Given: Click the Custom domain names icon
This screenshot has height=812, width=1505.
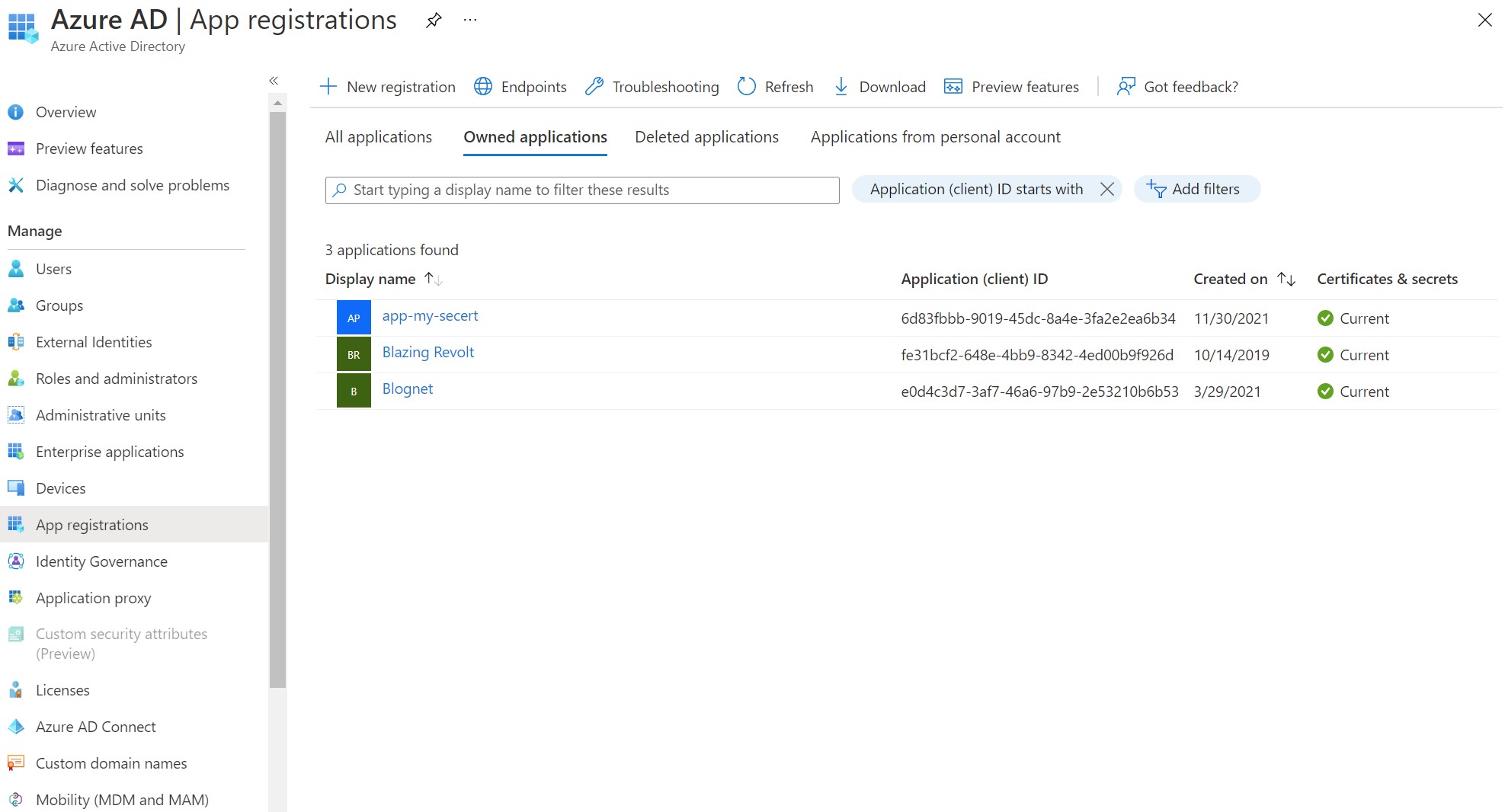Looking at the screenshot, I should (16, 762).
